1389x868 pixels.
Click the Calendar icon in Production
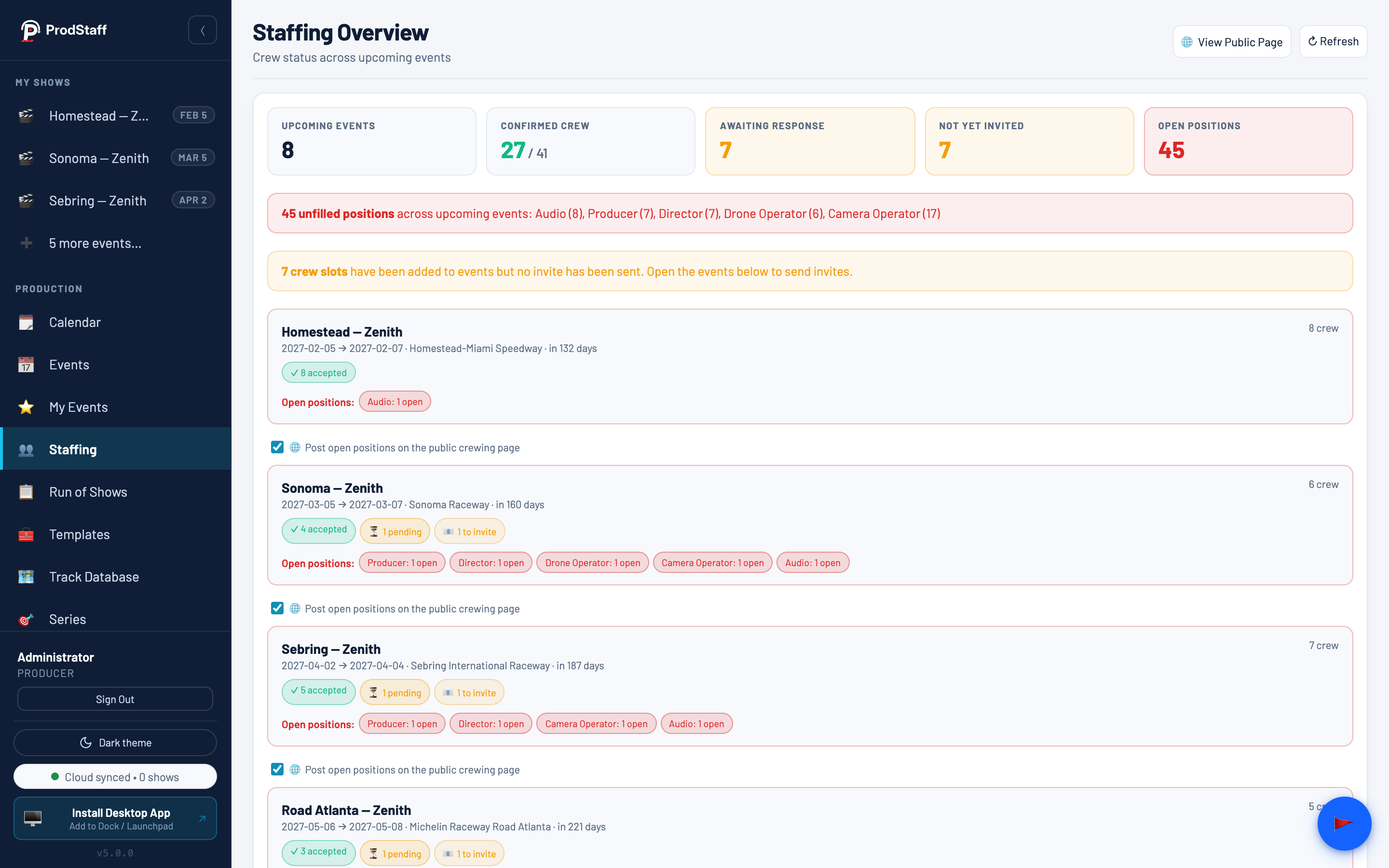[26, 323]
